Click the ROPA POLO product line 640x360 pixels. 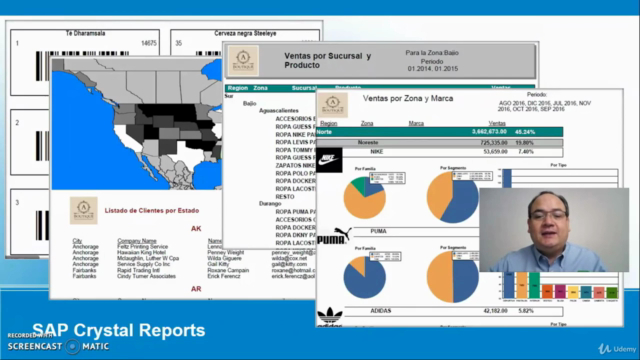pos(296,173)
